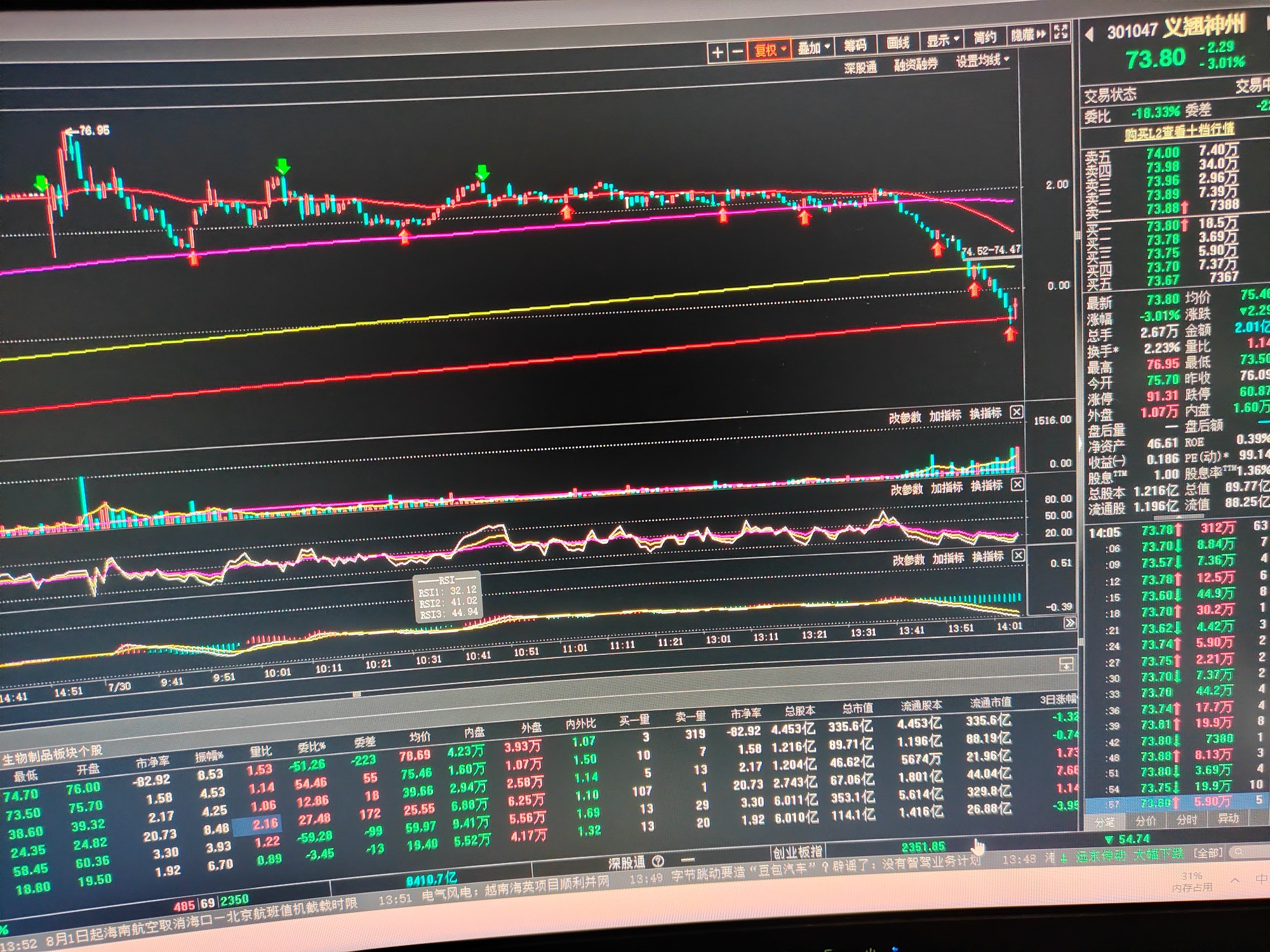Image resolution: width=1270 pixels, height=952 pixels.
Task: Show hidden tray icons caret
Action: point(1234,880)
